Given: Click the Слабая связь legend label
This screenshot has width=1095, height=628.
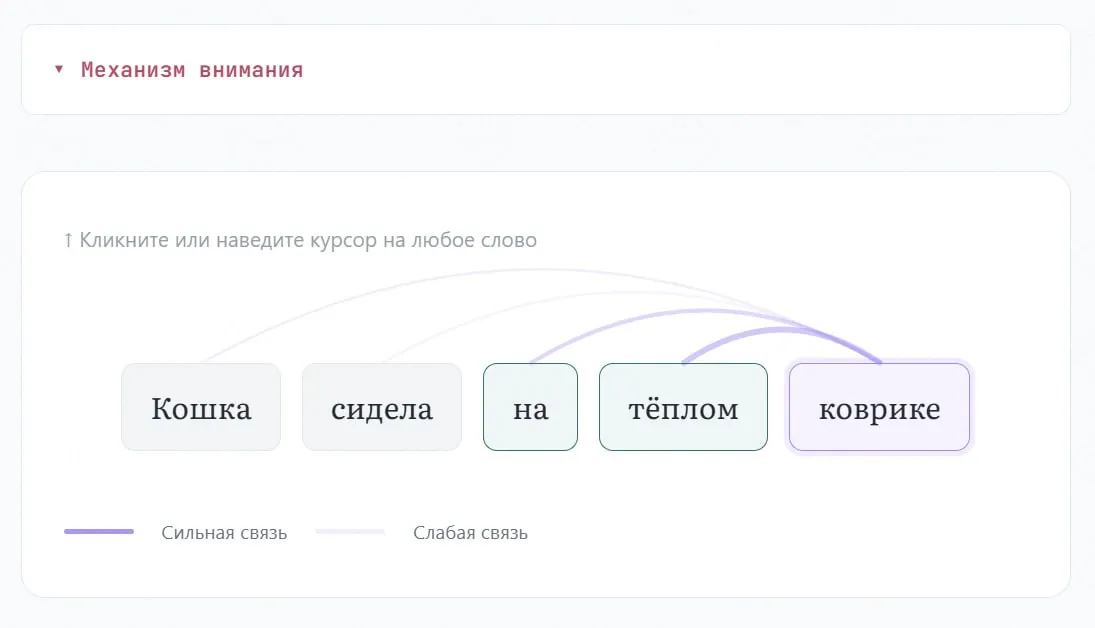Looking at the screenshot, I should coord(470,533).
